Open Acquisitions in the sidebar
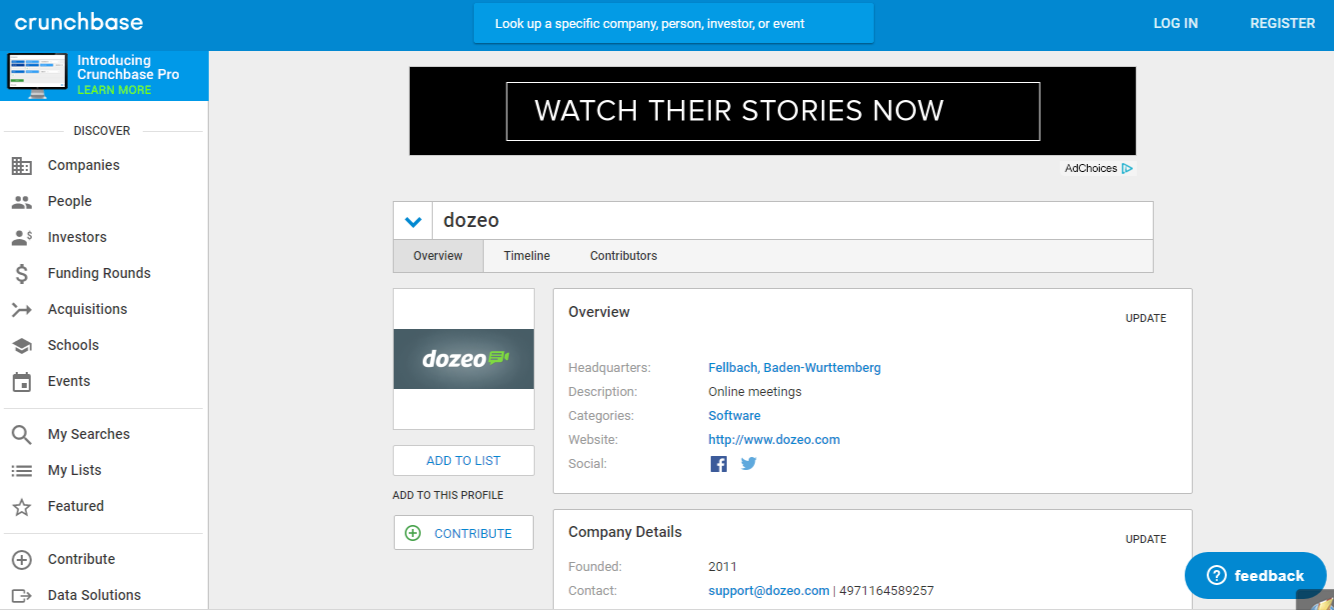1334x610 pixels. coord(88,309)
